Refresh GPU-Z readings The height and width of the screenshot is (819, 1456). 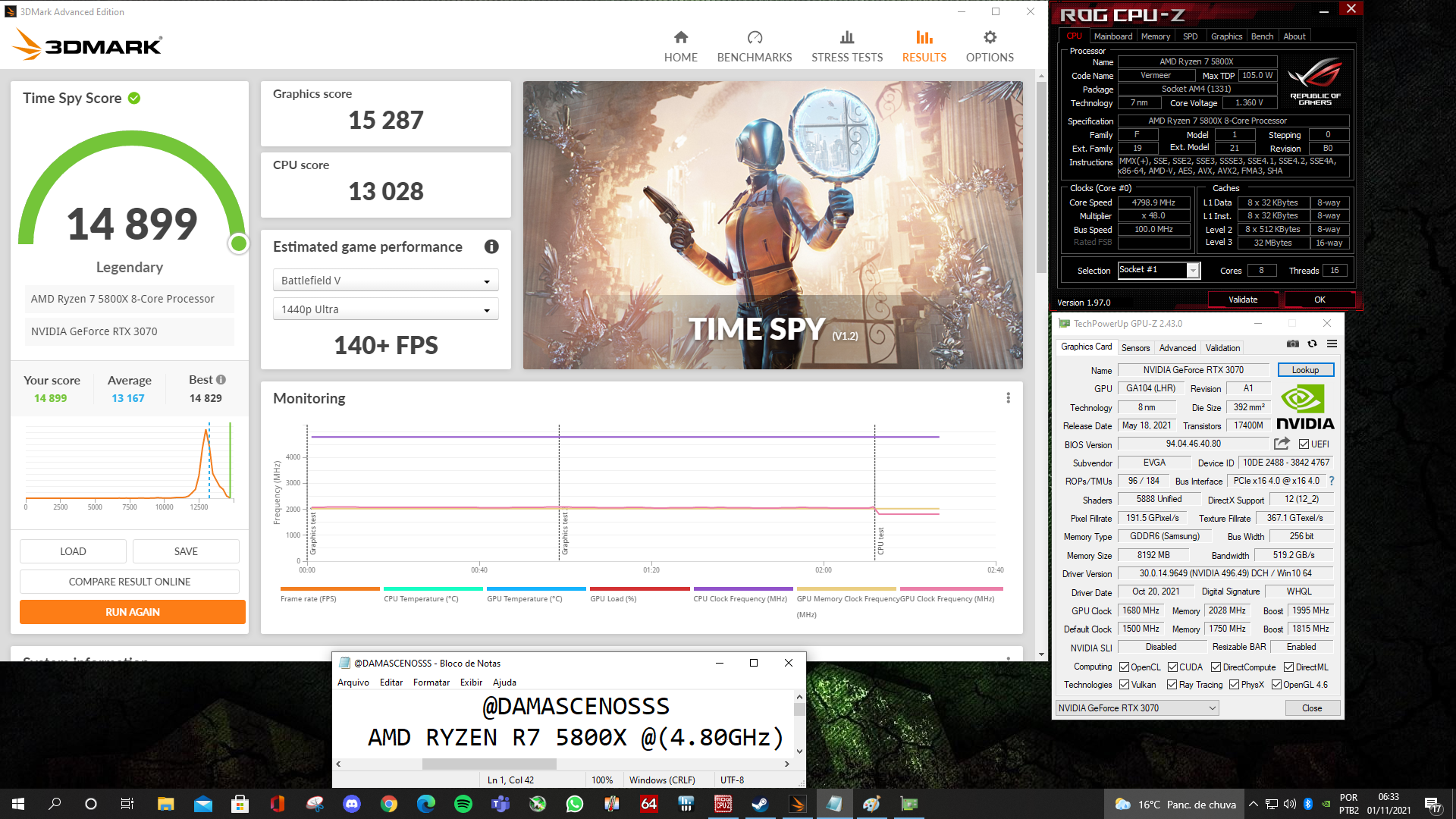(x=1312, y=344)
